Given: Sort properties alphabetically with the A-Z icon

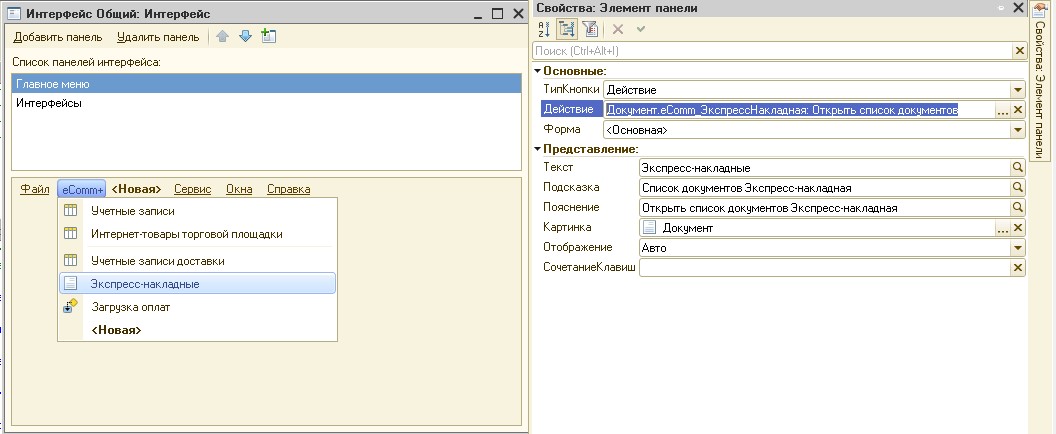Looking at the screenshot, I should (545, 30).
